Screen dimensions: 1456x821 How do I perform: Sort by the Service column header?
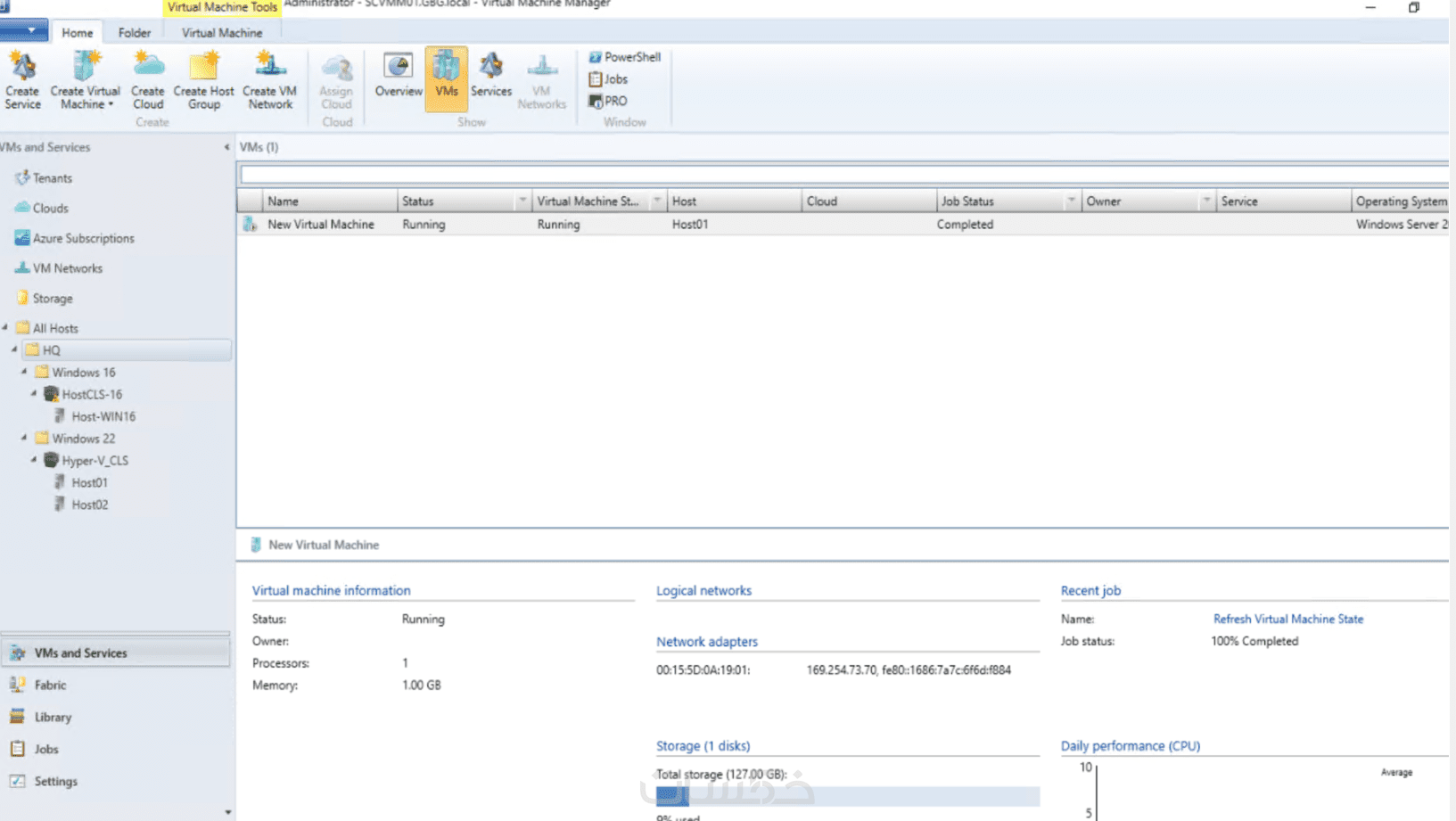(x=1283, y=201)
